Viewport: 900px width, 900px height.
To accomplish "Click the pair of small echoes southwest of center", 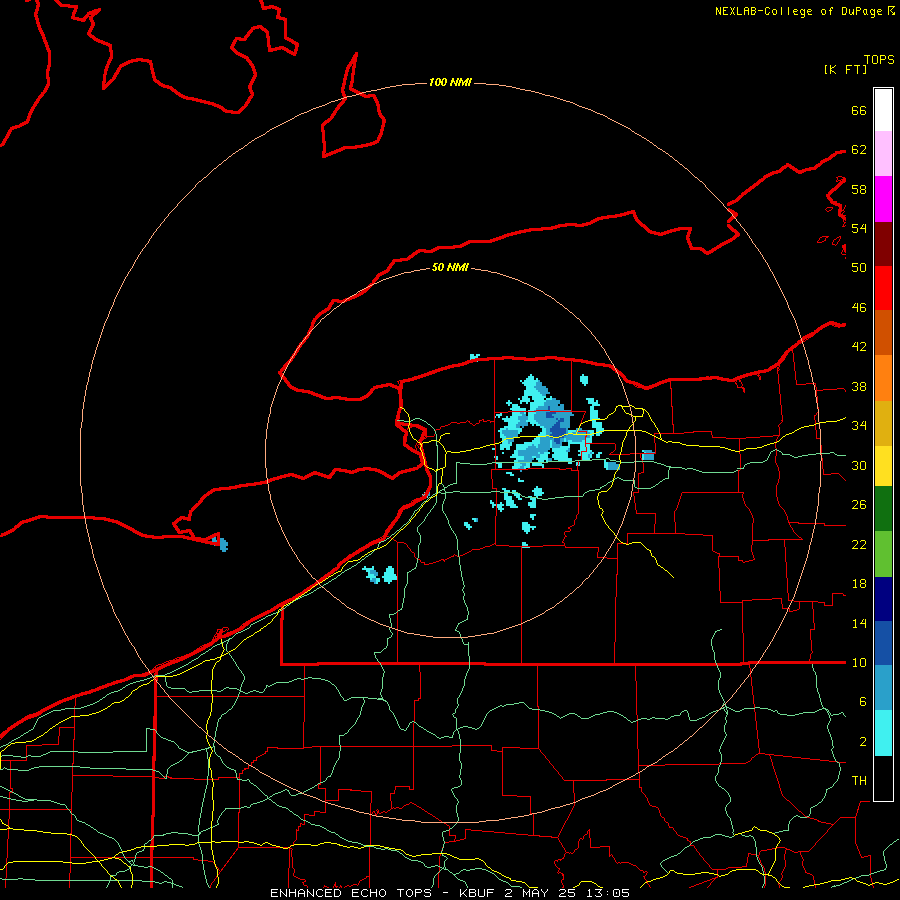I will click(x=380, y=575).
